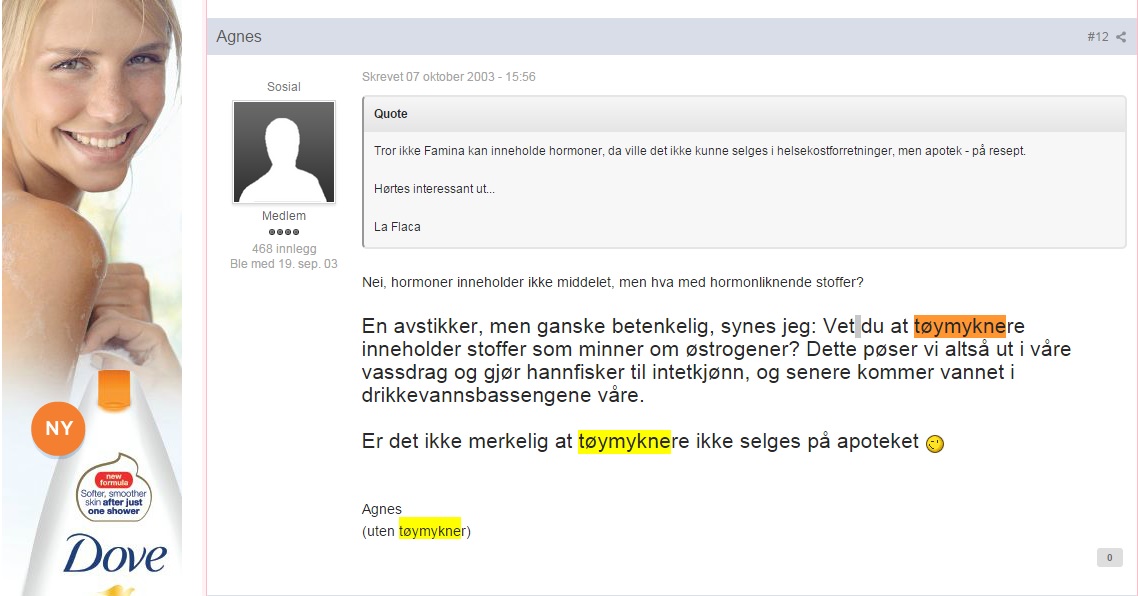This screenshot has height=596, width=1138.
Task: Click the 'new formula' label on the Dove bottle
Action: 114,480
